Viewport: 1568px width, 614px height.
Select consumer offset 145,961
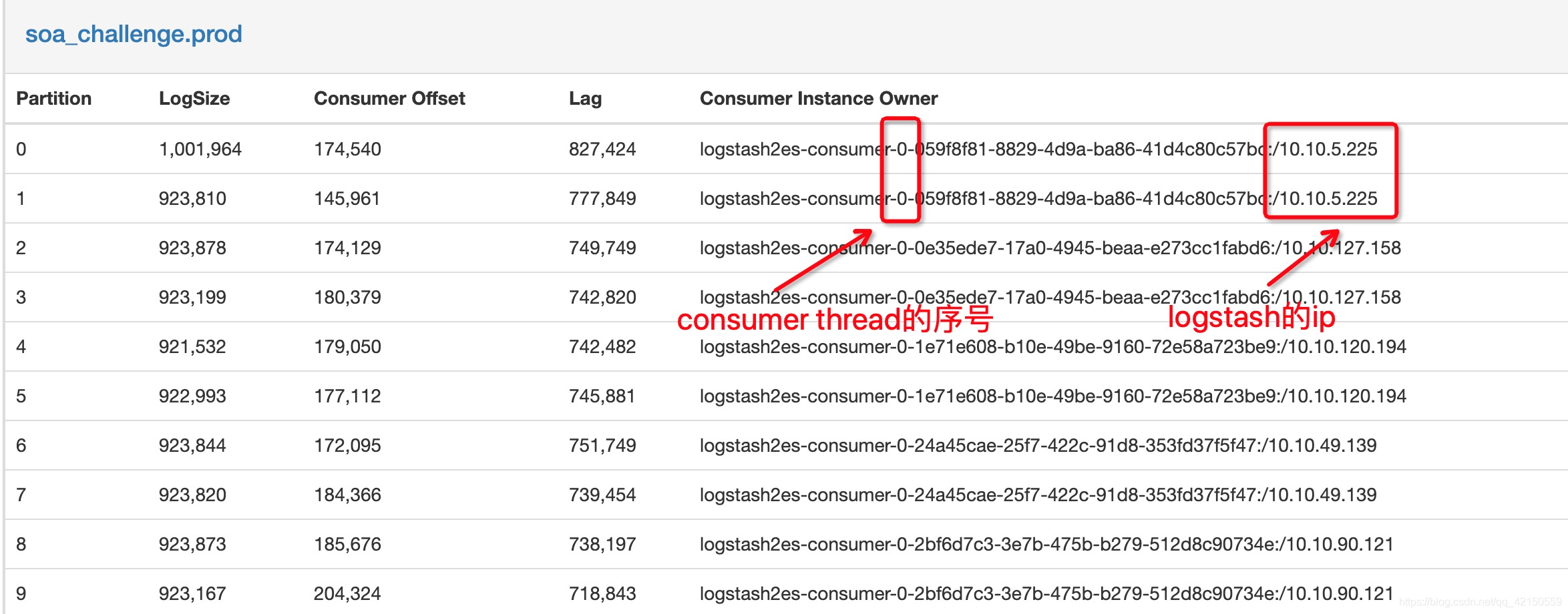(347, 198)
